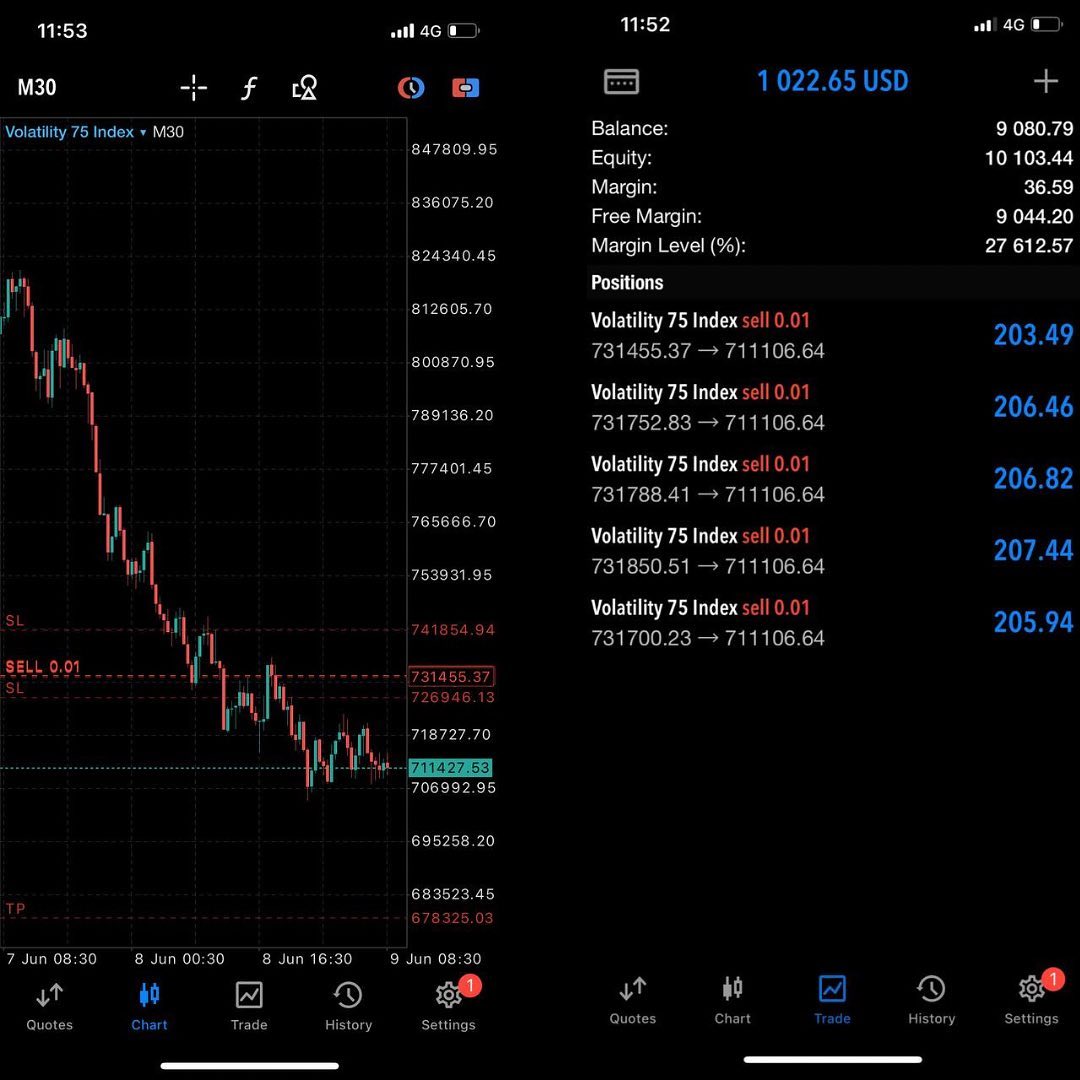This screenshot has height=1080, width=1080.
Task: Go to History tab on chart screen
Action: pyautogui.click(x=349, y=1006)
